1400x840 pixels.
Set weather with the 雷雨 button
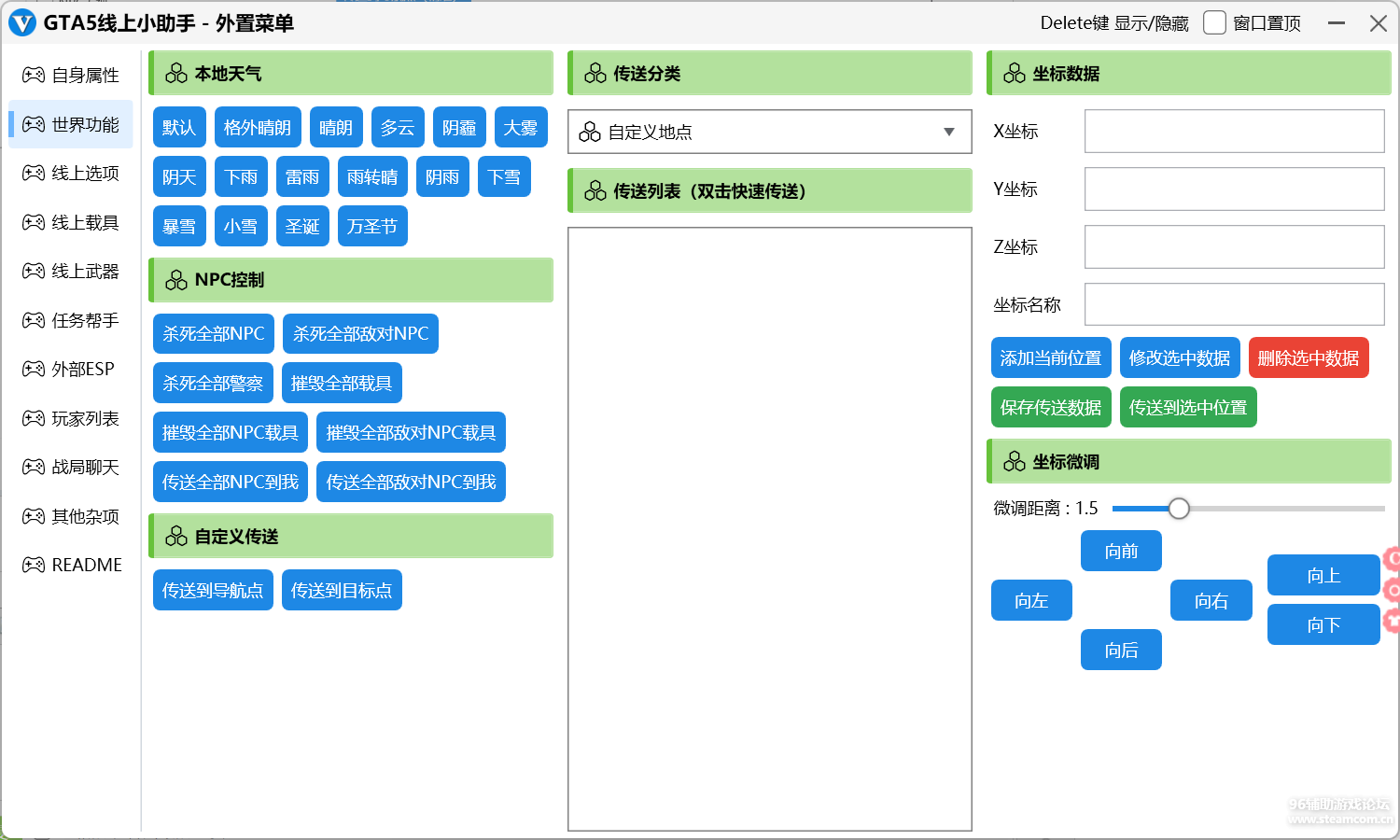pos(302,177)
